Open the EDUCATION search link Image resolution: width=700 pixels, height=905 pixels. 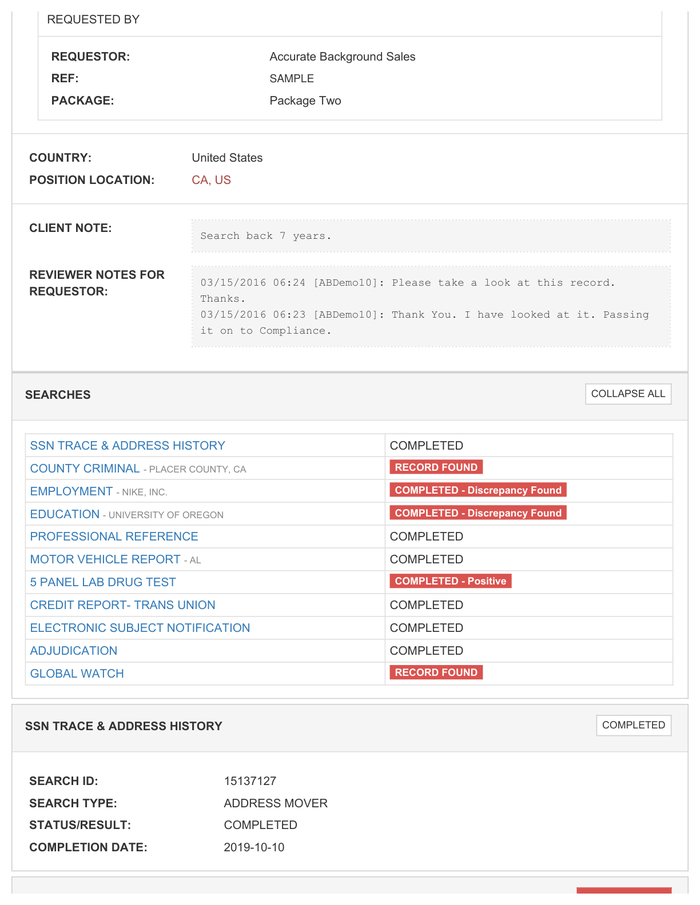(65, 514)
